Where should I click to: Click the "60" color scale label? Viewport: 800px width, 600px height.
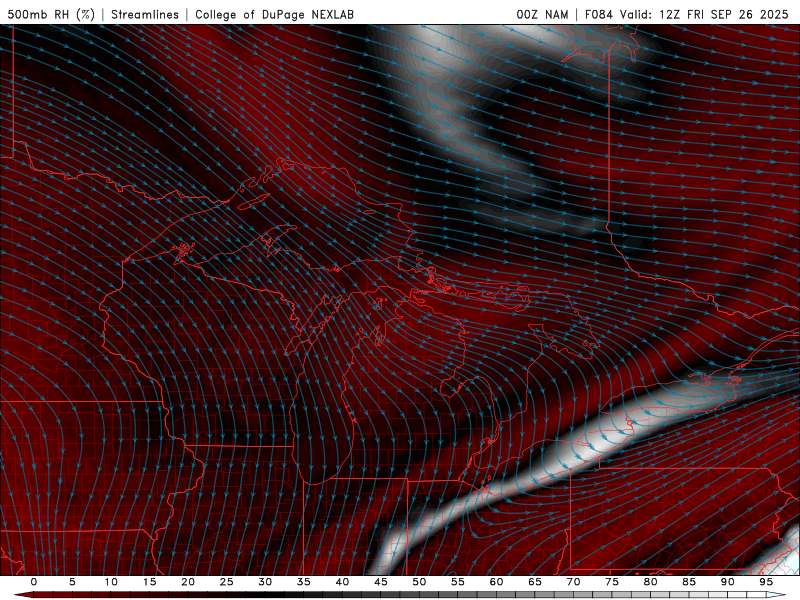coord(496,582)
